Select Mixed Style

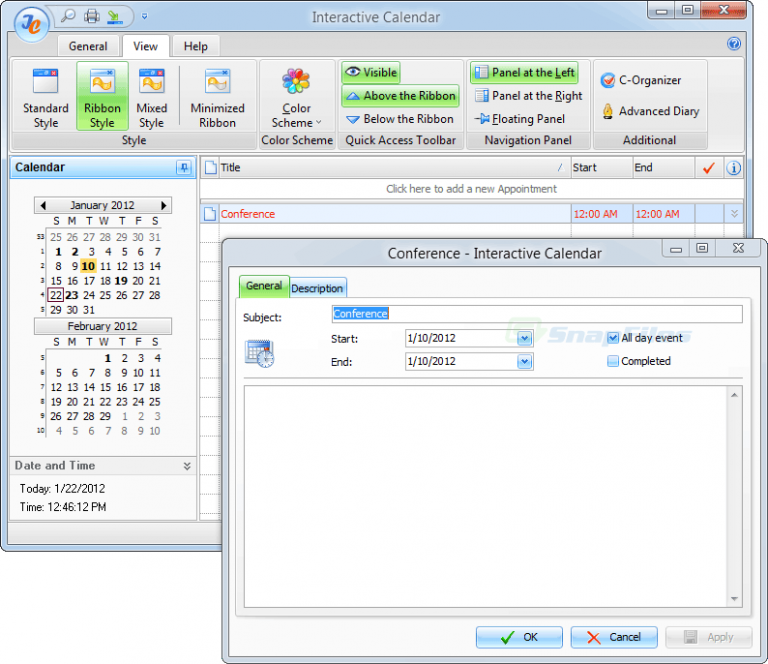pos(151,97)
